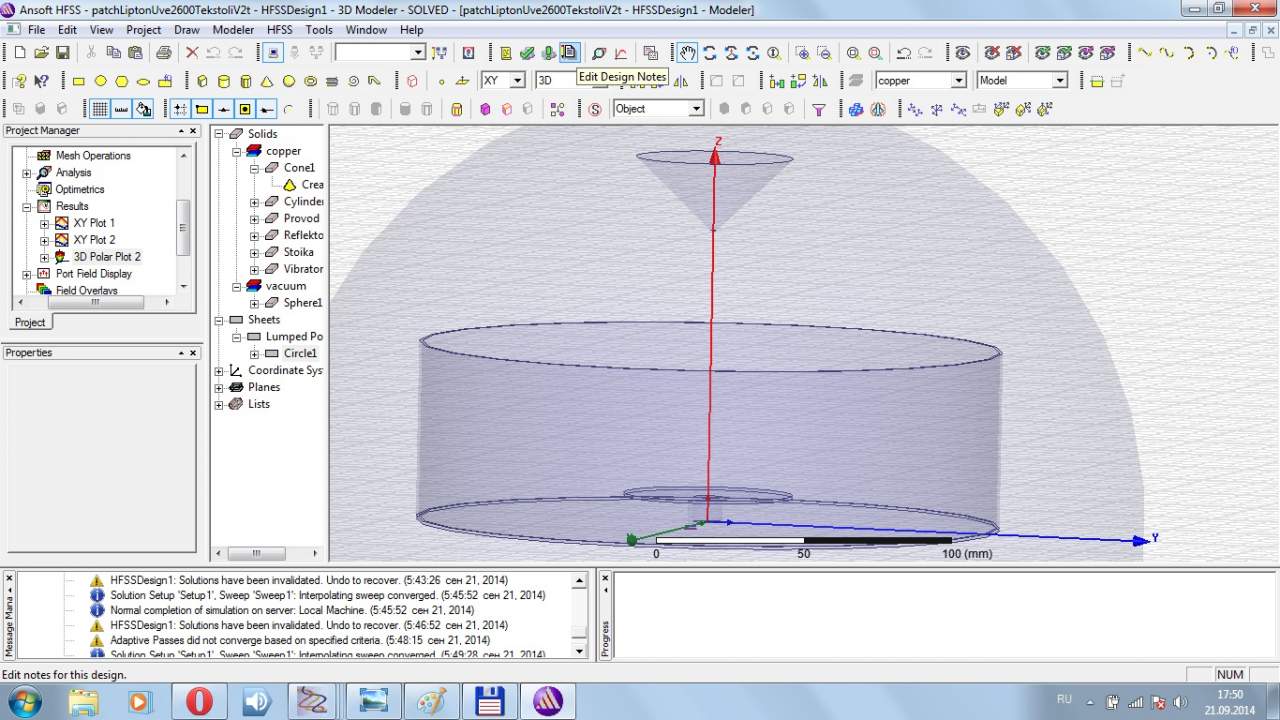Select the Draw cylinder tool
Image resolution: width=1280 pixels, height=720 pixels.
(x=224, y=81)
